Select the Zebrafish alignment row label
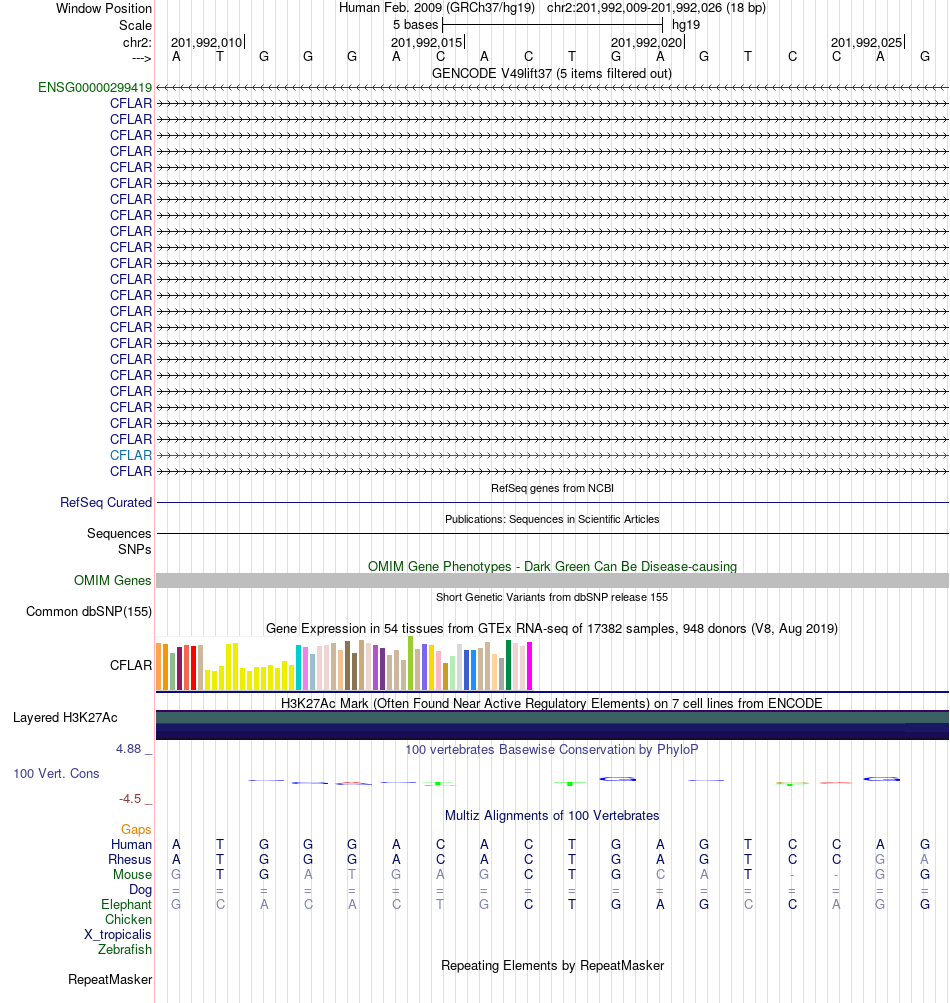 (125, 949)
